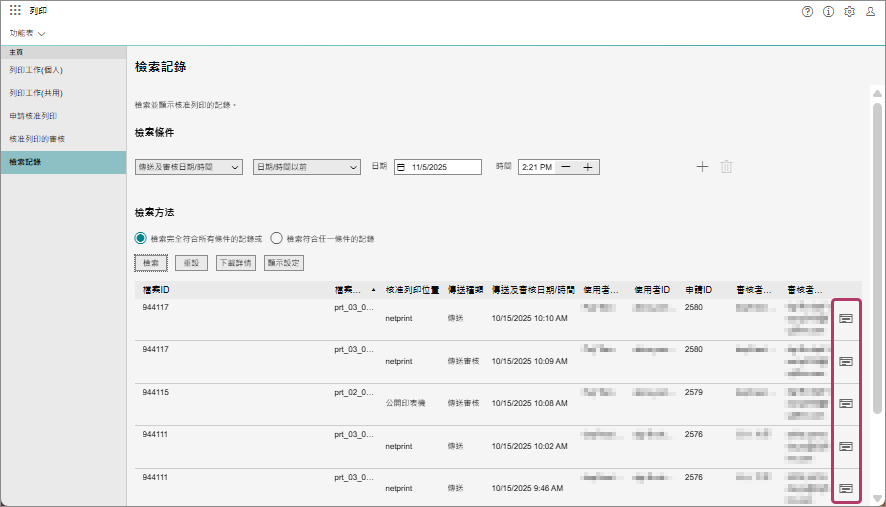Viewport: 886px width, 507px height.
Task: Open the user account icon
Action: pyautogui.click(x=870, y=11)
